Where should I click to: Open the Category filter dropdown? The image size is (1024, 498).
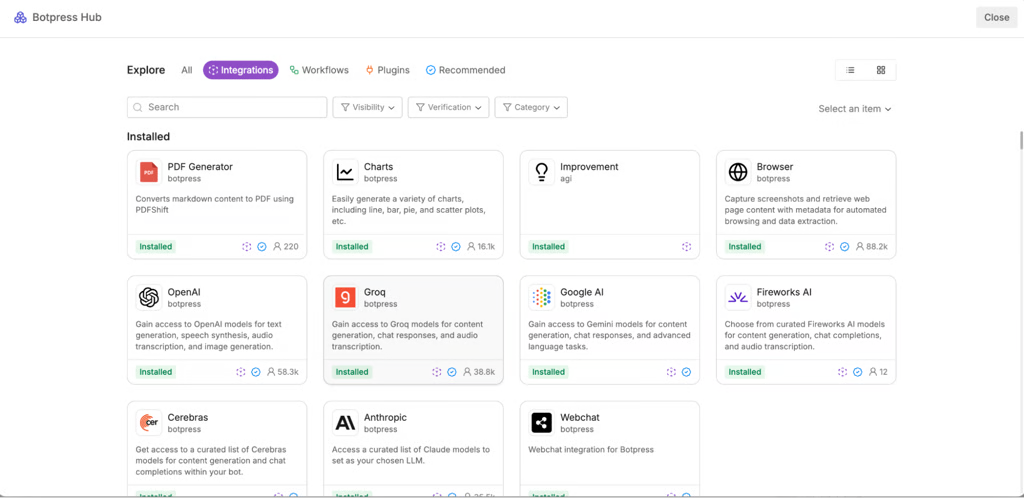pyautogui.click(x=531, y=107)
